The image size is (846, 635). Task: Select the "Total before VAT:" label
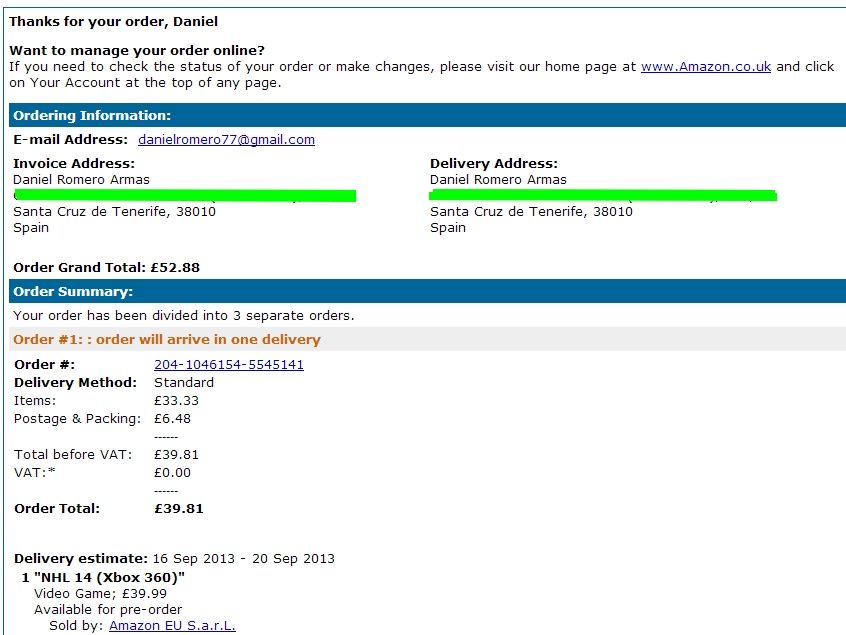(x=73, y=455)
